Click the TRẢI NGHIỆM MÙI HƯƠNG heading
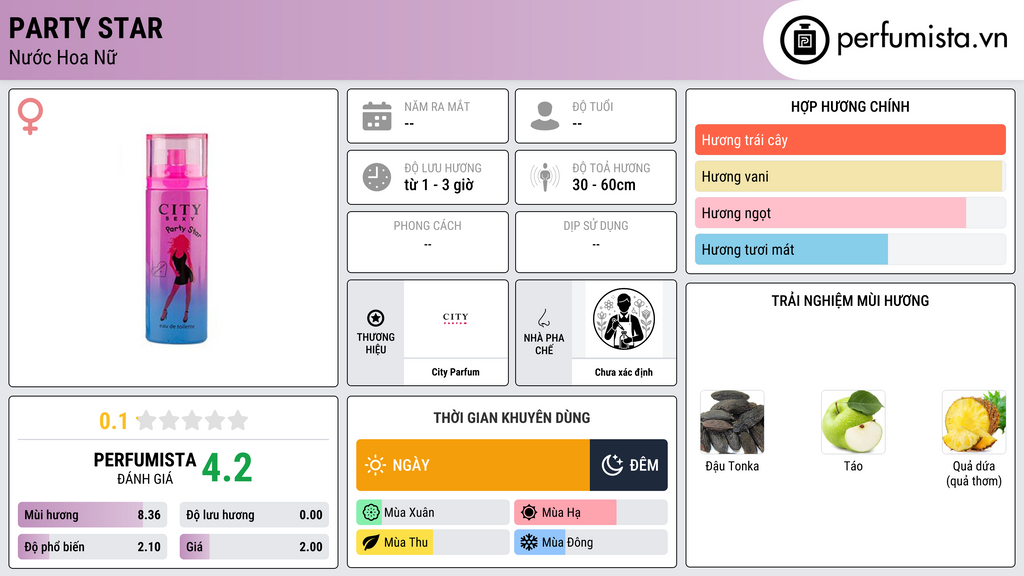Viewport: 1024px width, 576px height. click(x=850, y=301)
